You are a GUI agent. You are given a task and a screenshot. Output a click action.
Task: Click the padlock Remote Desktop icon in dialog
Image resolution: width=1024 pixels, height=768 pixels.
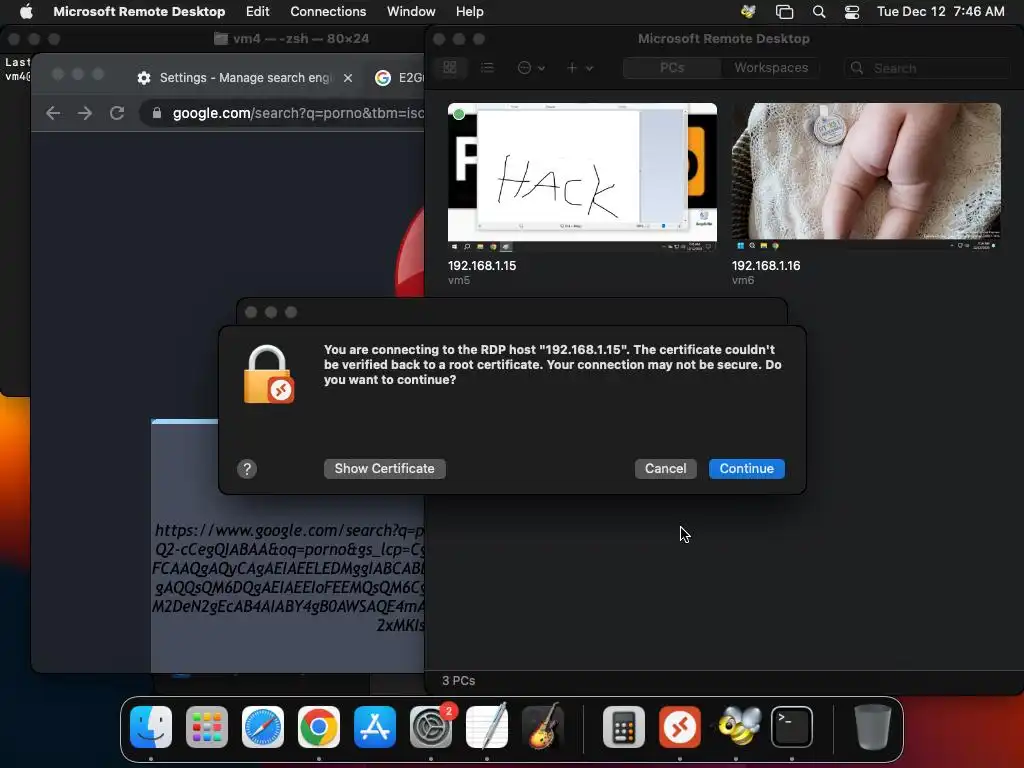268,374
